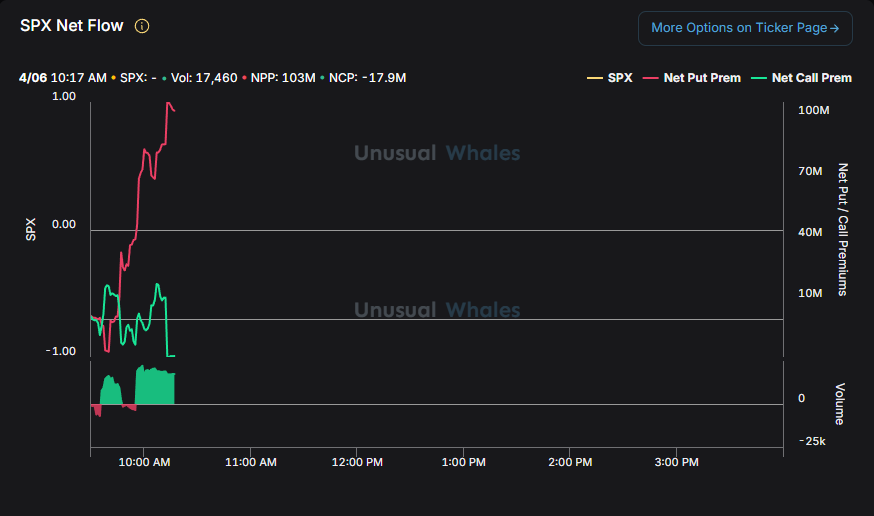Click the 10M right axis label
The image size is (874, 516).
810,293
